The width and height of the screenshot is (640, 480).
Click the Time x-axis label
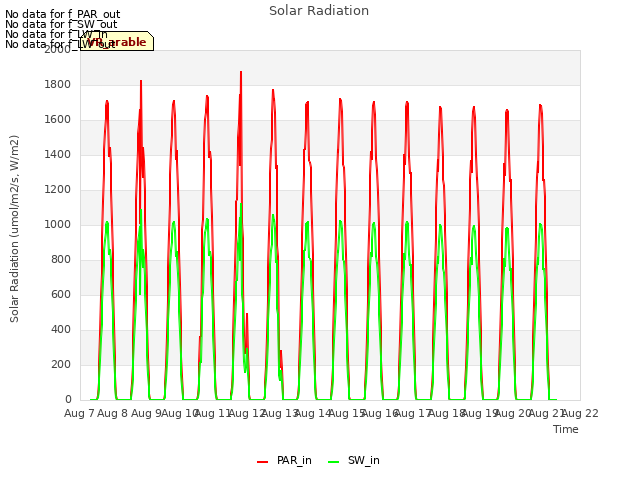pyautogui.click(x=565, y=429)
